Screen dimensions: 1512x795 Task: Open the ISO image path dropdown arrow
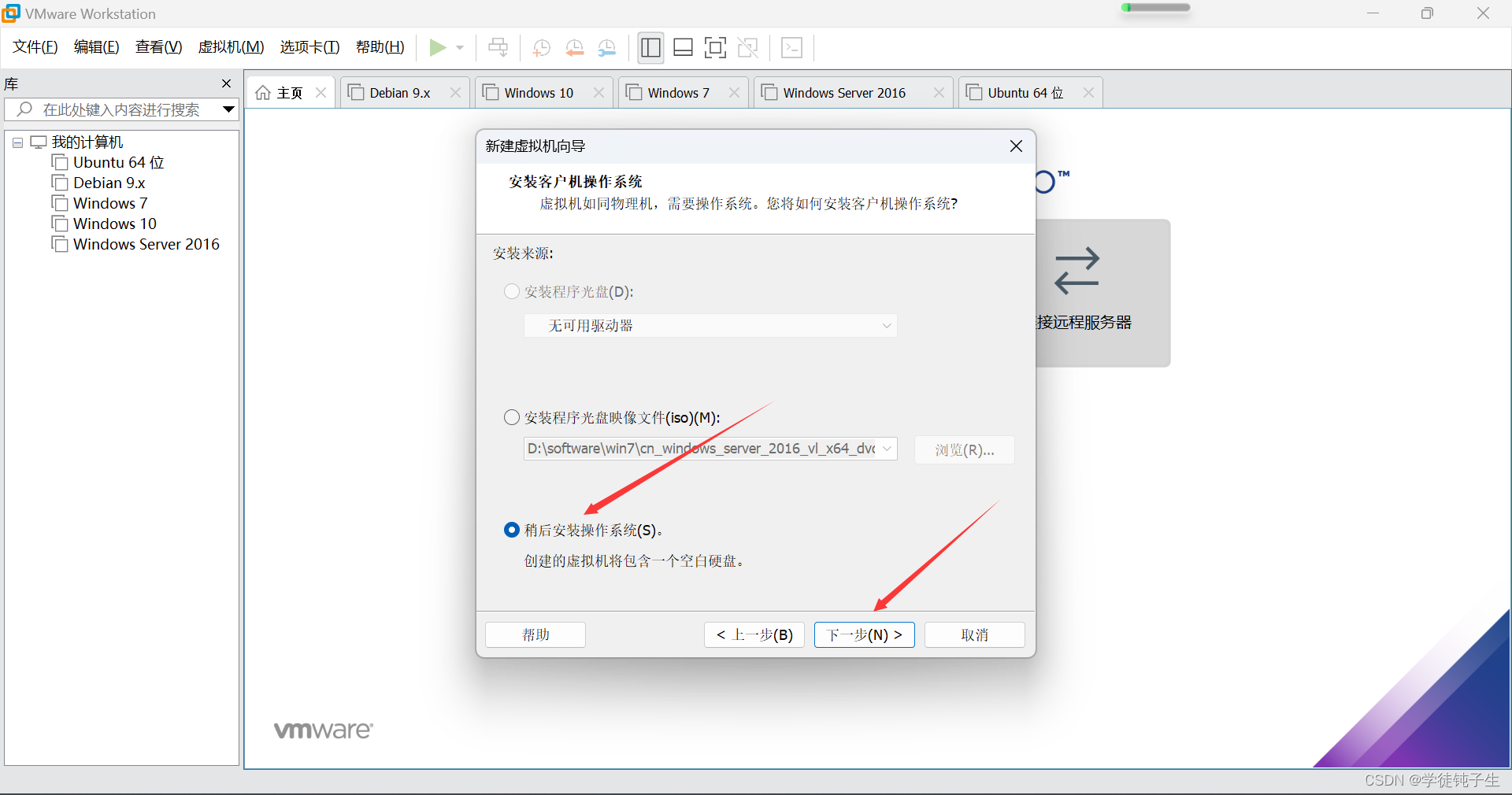tap(887, 449)
